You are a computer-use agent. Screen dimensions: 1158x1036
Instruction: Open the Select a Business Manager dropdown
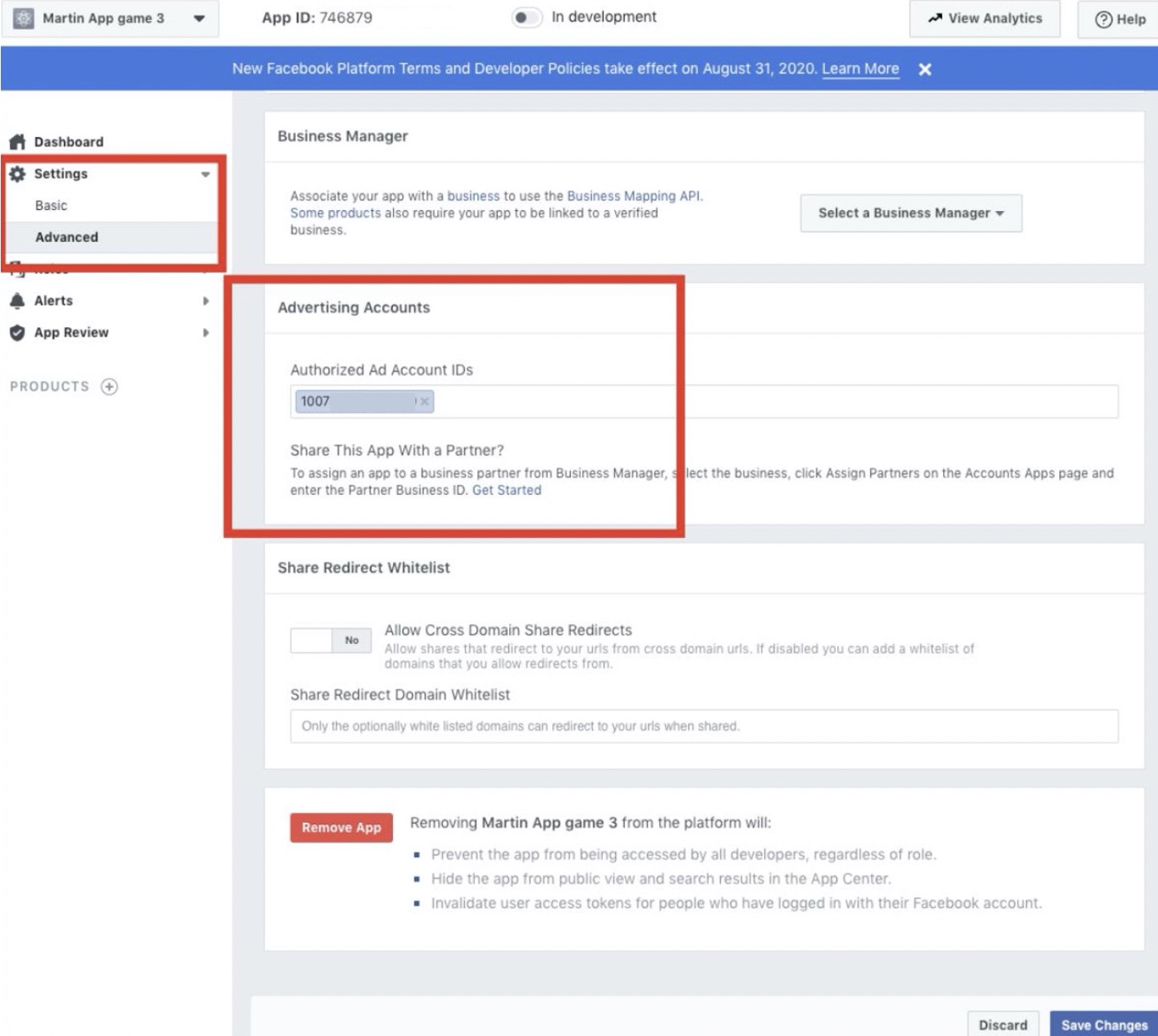pos(910,213)
